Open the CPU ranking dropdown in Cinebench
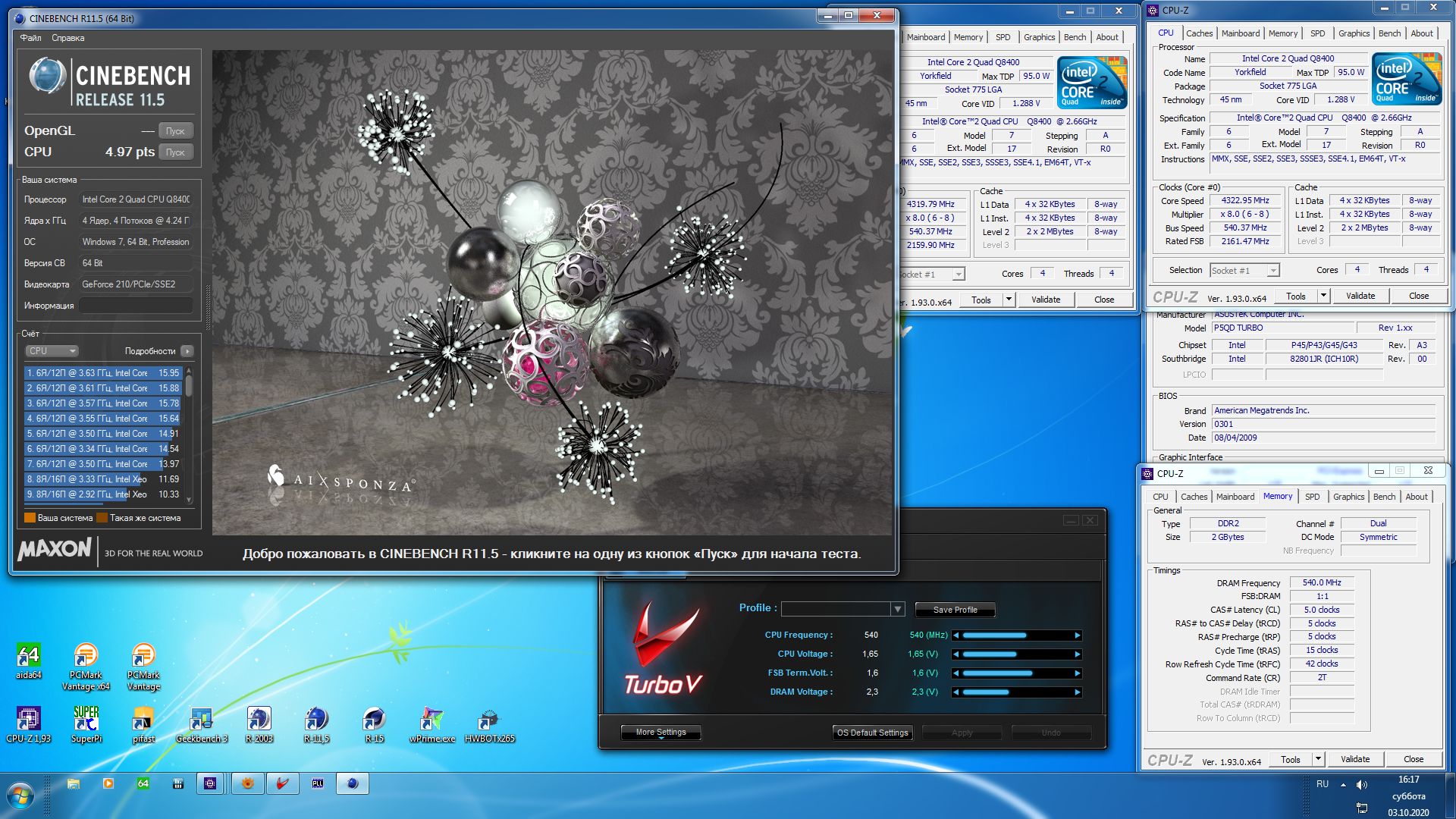 coord(52,351)
